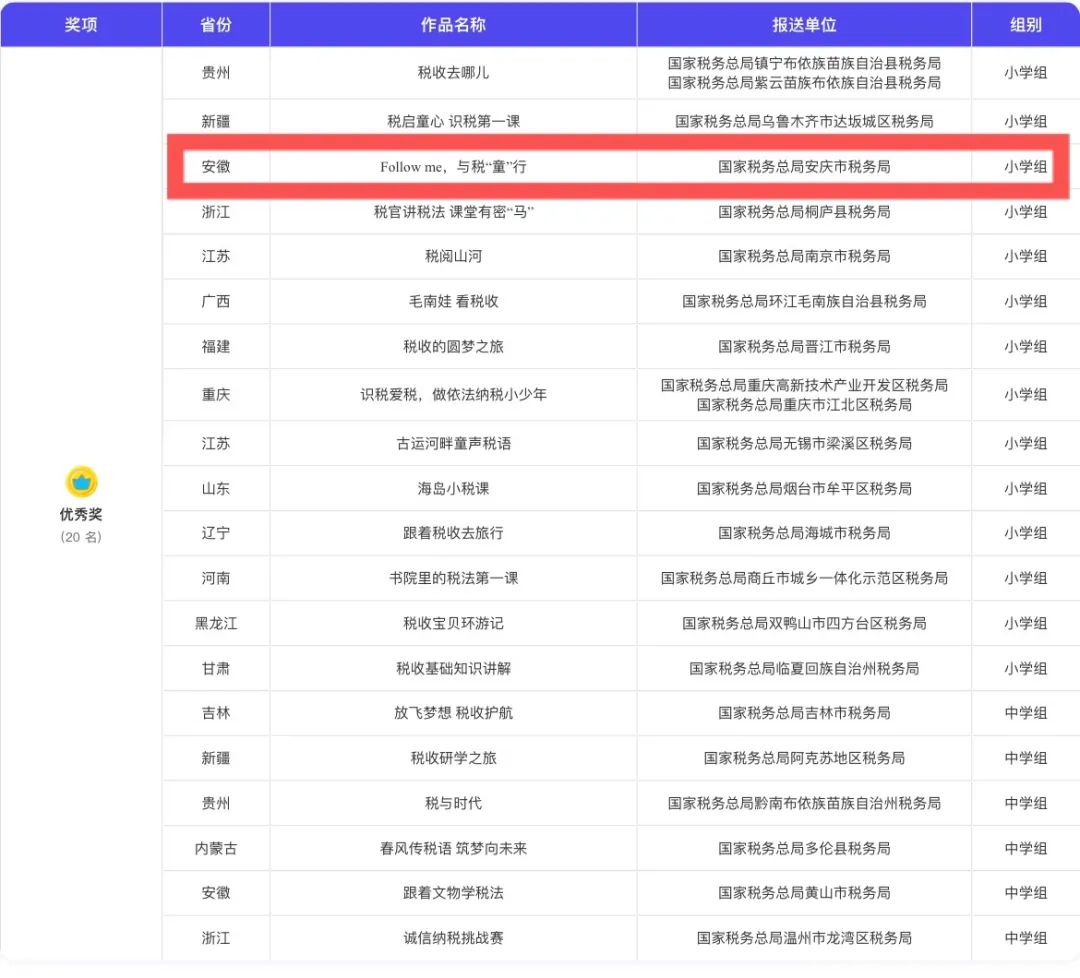Click the province cell 黑龙江
Screen dimensions: 1080x978
(x=216, y=623)
